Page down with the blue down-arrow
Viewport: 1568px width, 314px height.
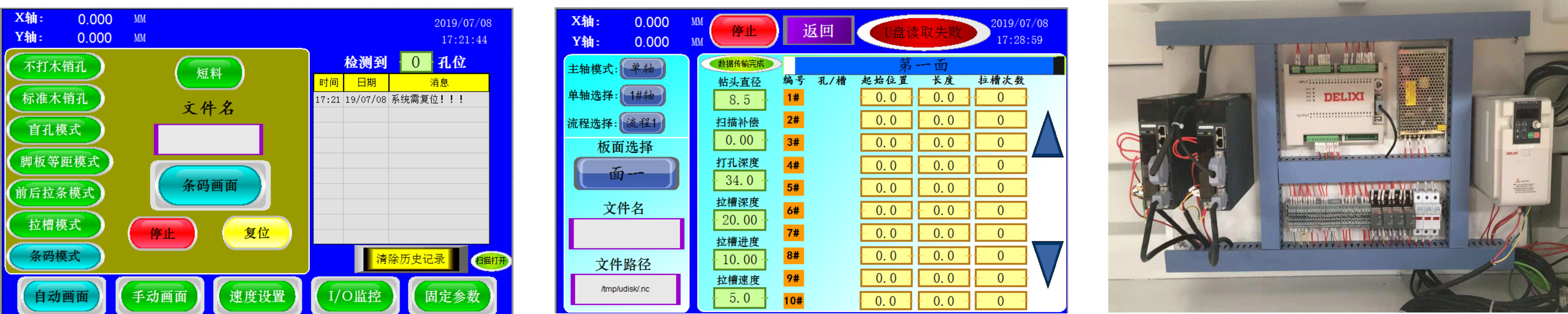point(1047,264)
